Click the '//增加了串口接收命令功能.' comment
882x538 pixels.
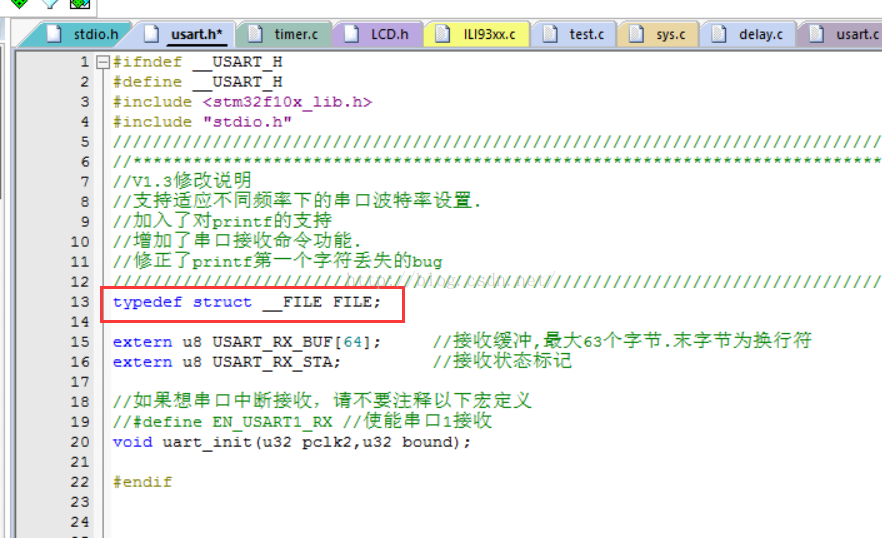(x=237, y=241)
